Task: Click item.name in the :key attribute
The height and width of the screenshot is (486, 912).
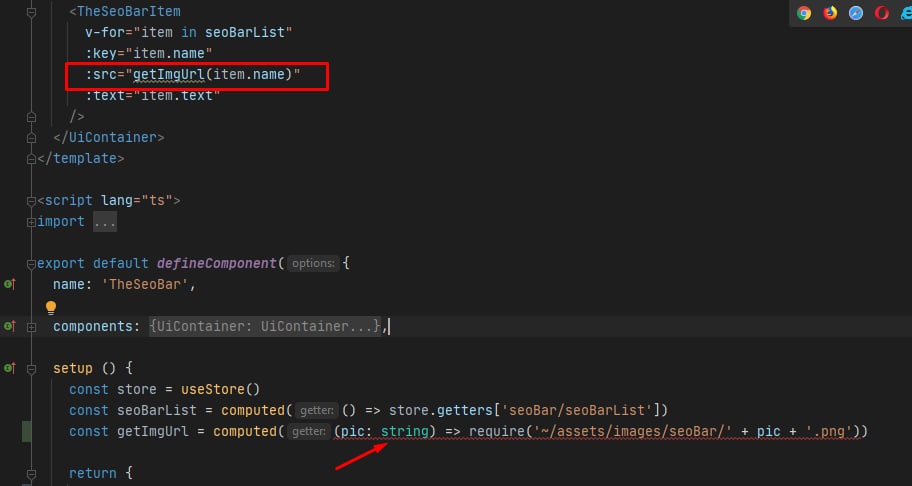Action: [x=169, y=53]
